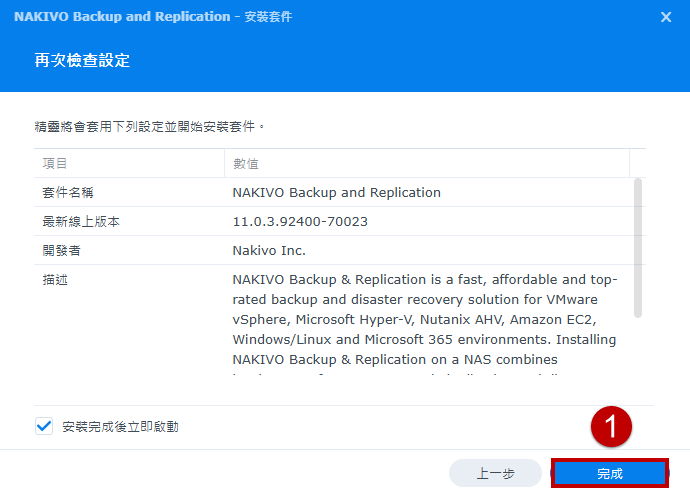690x494 pixels.
Task: Close the NAKIVO install wizard dialog
Action: tap(666, 17)
